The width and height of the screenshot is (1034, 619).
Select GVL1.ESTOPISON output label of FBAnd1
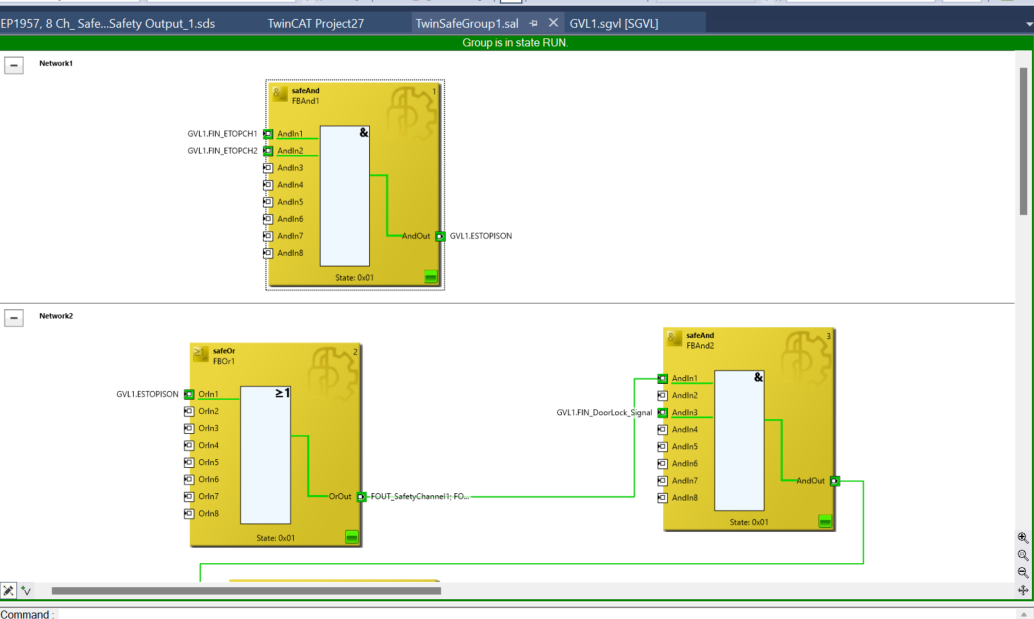[481, 236]
